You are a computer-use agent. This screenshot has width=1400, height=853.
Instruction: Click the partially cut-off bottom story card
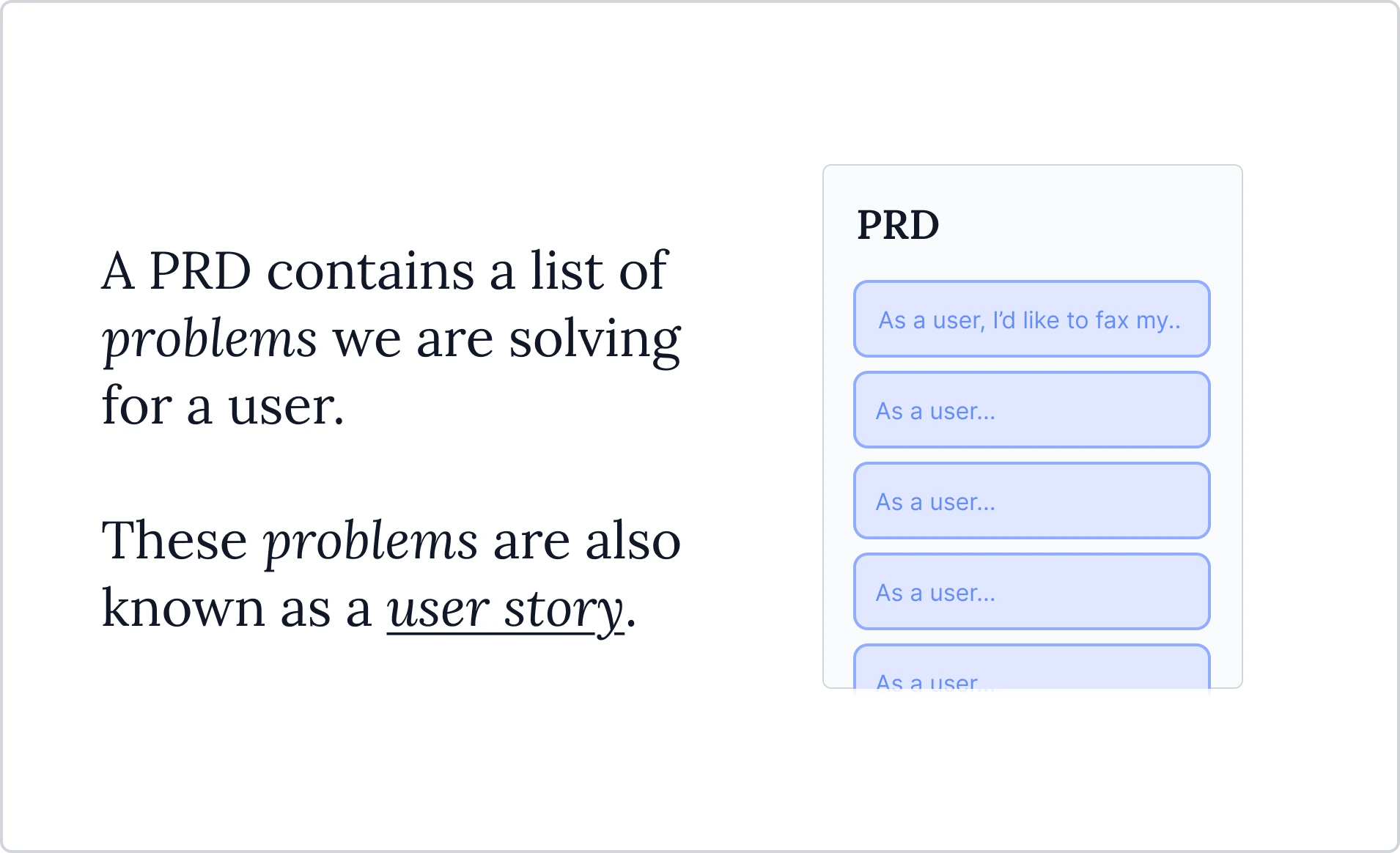pyautogui.click(x=1031, y=670)
